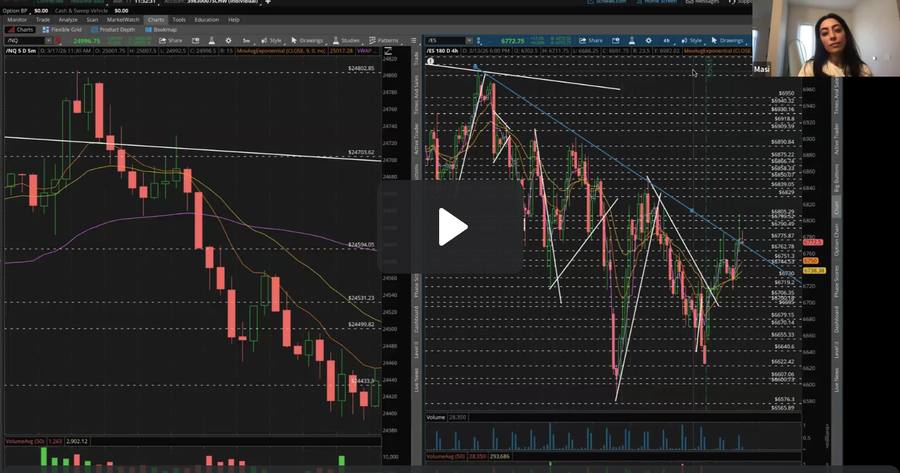Open the Analyze tab
Screen dimensions: 900x473
coord(68,20)
